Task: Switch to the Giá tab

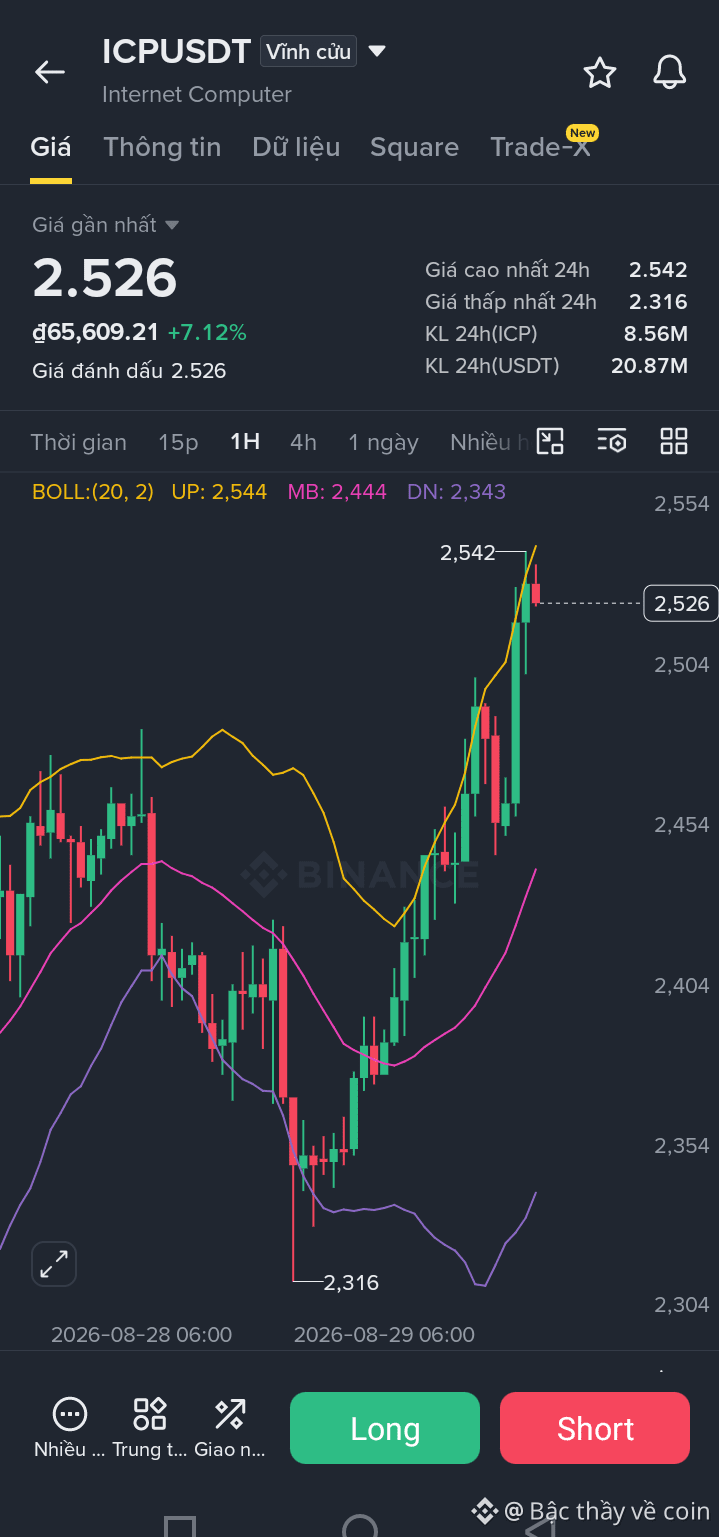Action: tap(50, 147)
